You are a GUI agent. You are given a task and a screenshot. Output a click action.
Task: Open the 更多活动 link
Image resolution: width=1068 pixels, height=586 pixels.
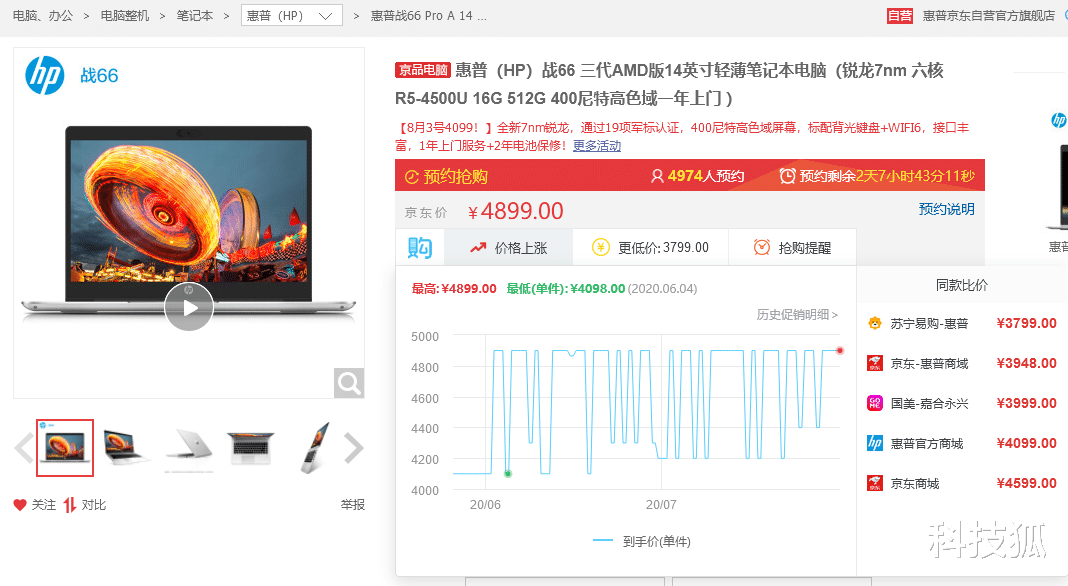tap(597, 146)
